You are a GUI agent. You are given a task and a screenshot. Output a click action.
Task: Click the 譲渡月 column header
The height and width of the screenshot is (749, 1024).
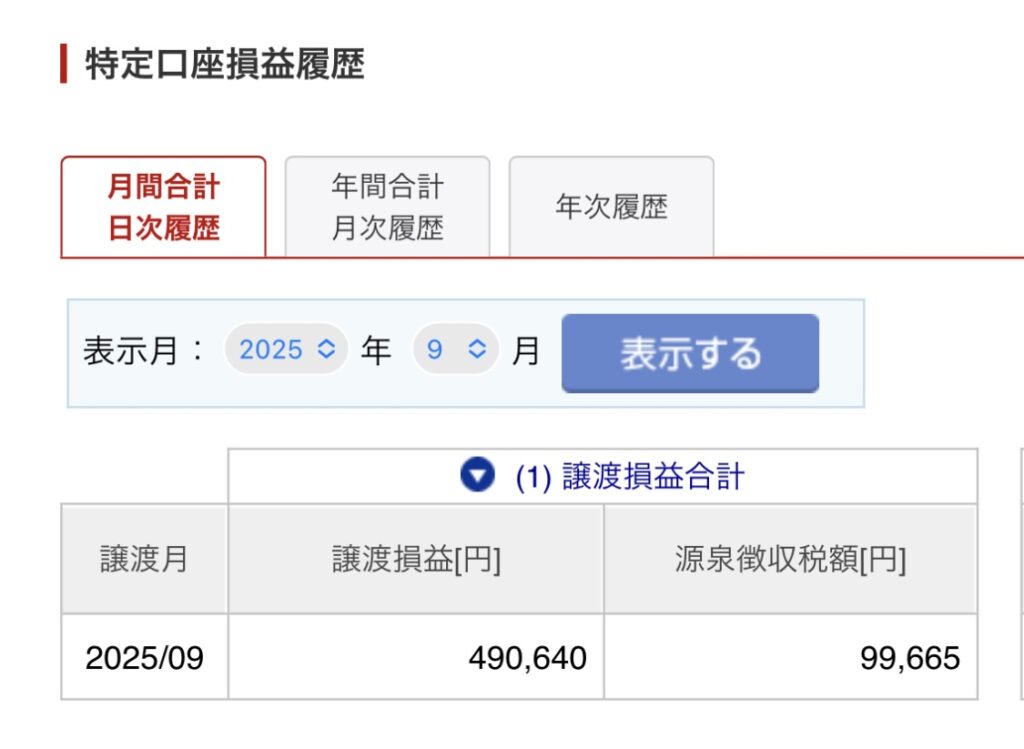pyautogui.click(x=144, y=559)
